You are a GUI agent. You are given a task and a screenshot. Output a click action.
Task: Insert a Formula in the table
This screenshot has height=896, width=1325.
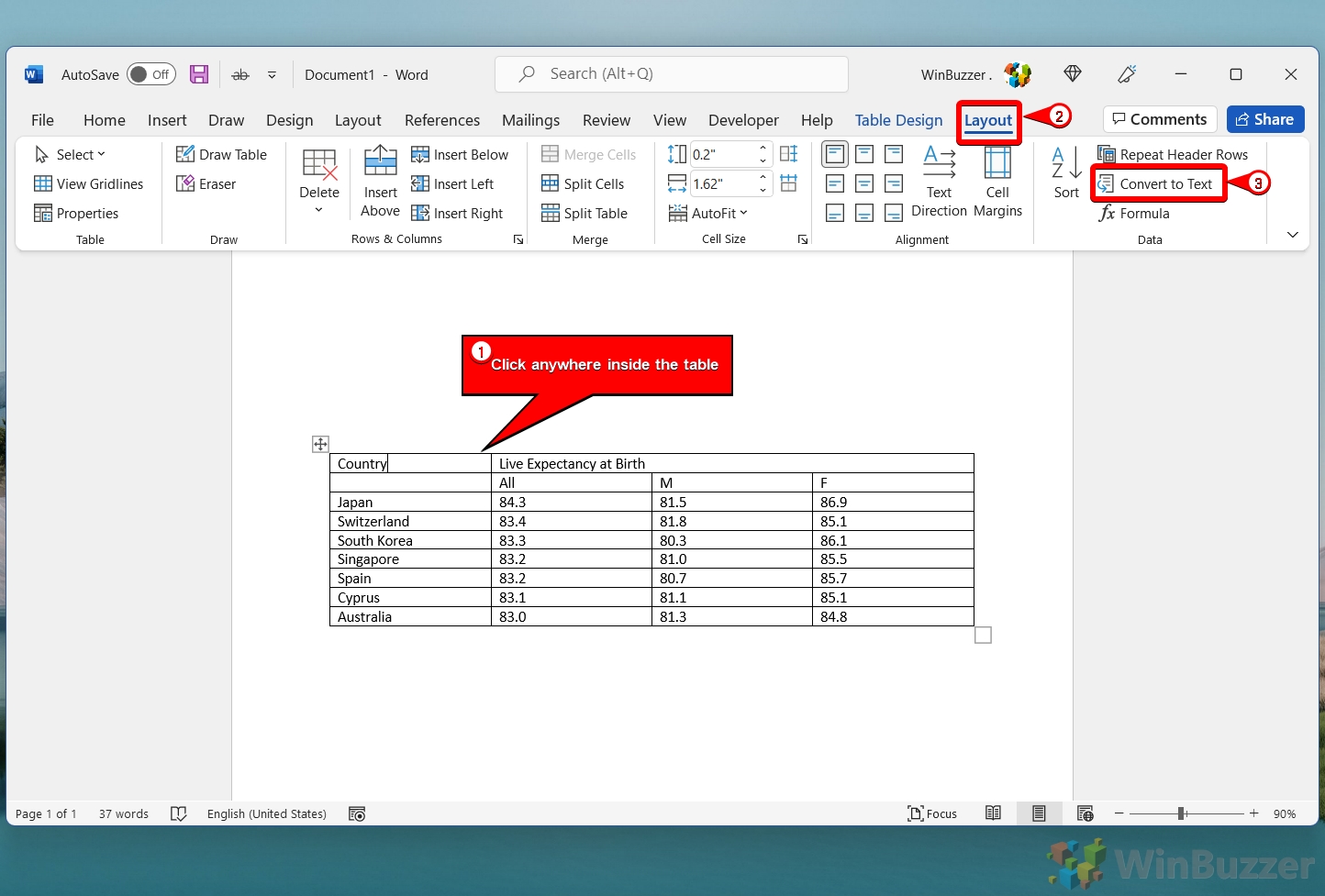pos(1134,214)
